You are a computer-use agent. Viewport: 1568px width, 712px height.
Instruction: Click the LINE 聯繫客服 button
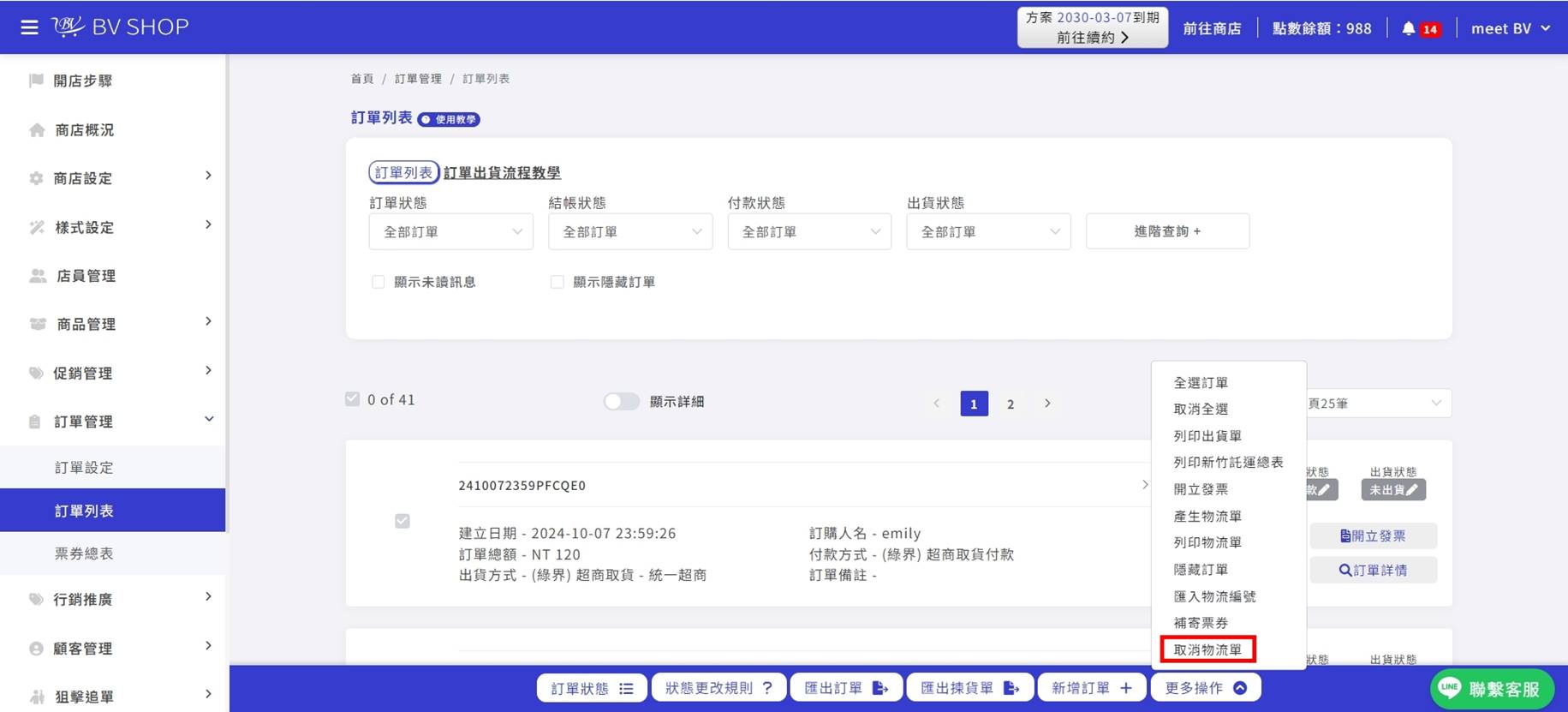pos(1492,689)
